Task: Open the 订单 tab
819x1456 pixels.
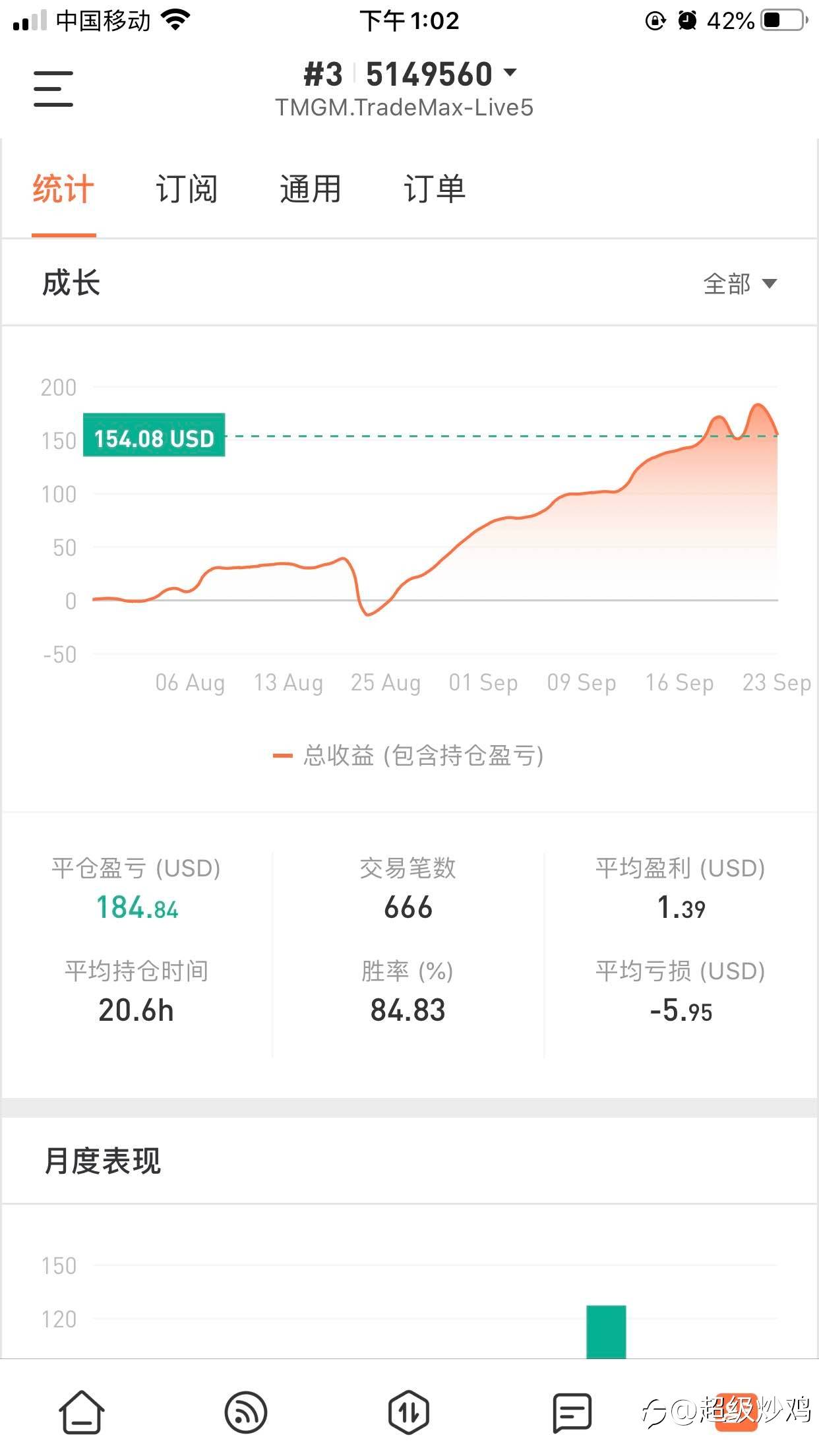Action: coord(434,190)
